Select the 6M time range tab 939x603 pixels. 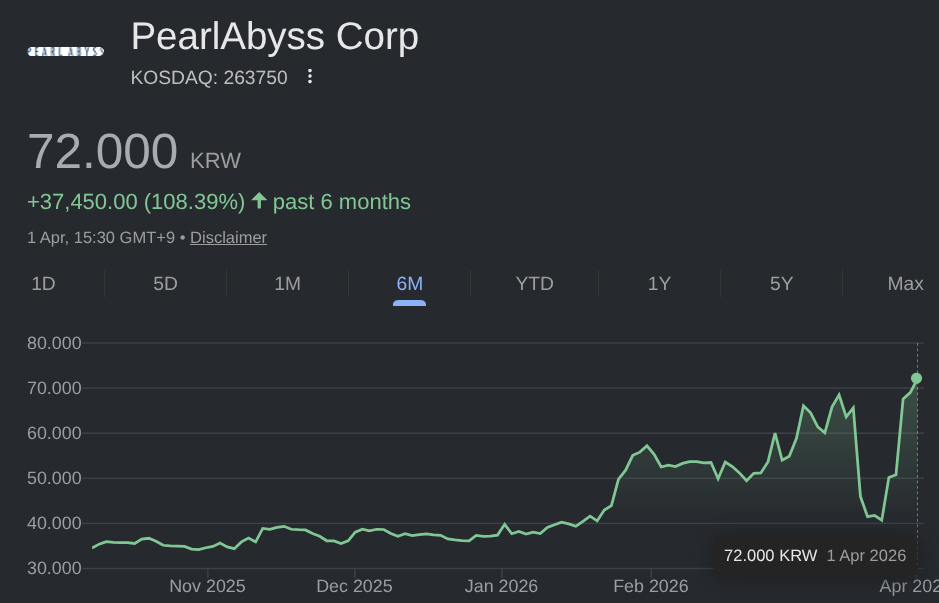(410, 283)
